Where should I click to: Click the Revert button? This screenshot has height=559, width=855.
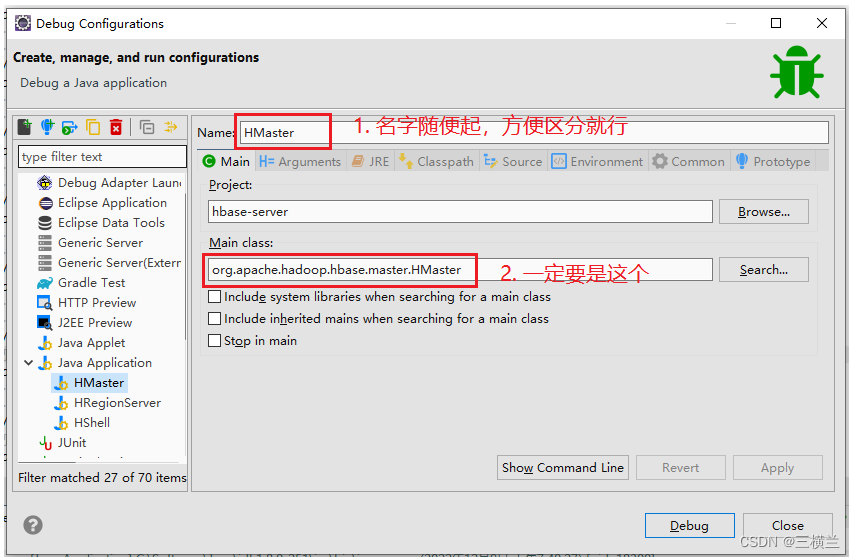point(681,468)
